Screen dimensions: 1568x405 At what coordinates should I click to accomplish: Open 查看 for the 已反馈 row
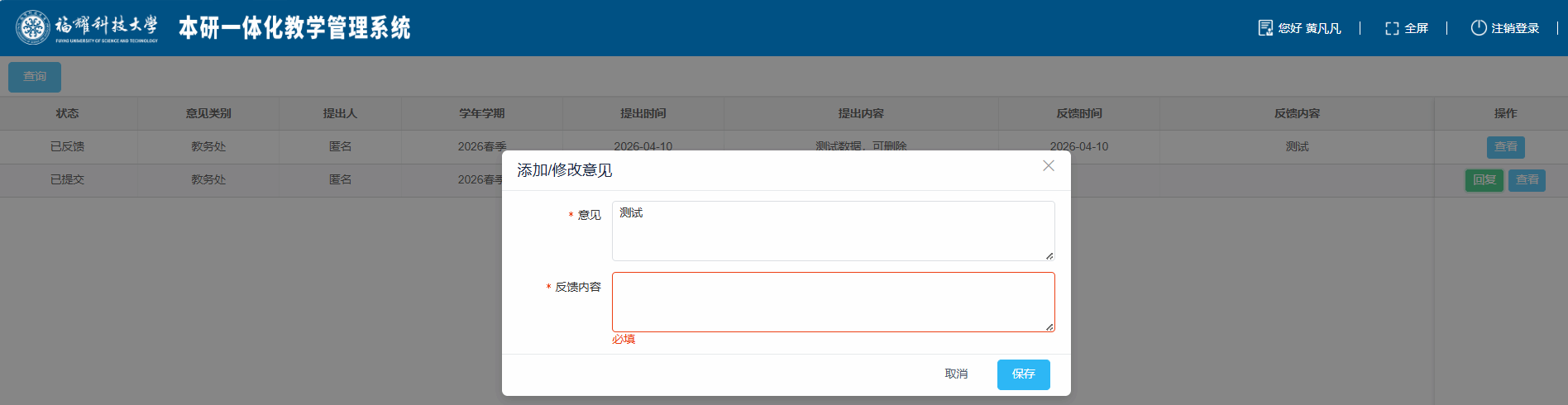pos(1505,147)
